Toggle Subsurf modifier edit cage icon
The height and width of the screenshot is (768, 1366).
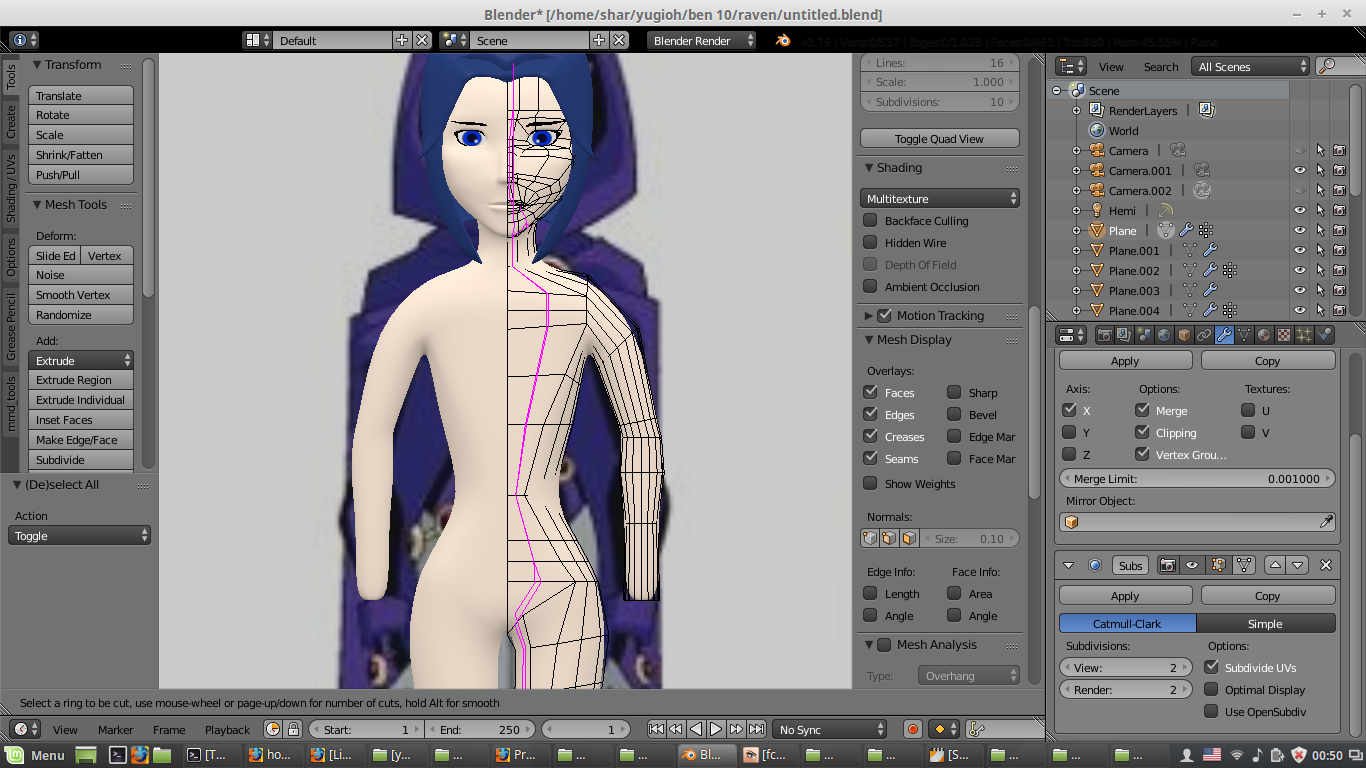tap(1244, 565)
